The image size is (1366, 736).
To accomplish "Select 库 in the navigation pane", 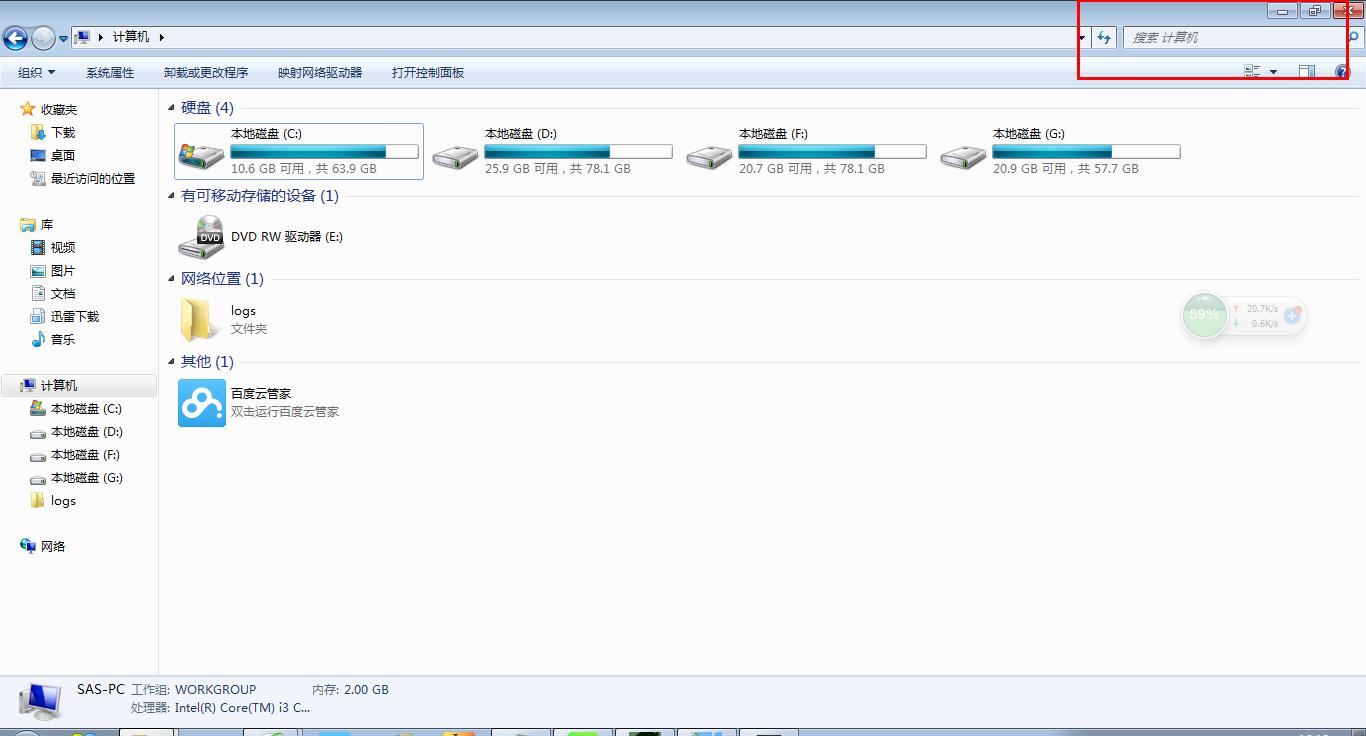I will coord(47,224).
